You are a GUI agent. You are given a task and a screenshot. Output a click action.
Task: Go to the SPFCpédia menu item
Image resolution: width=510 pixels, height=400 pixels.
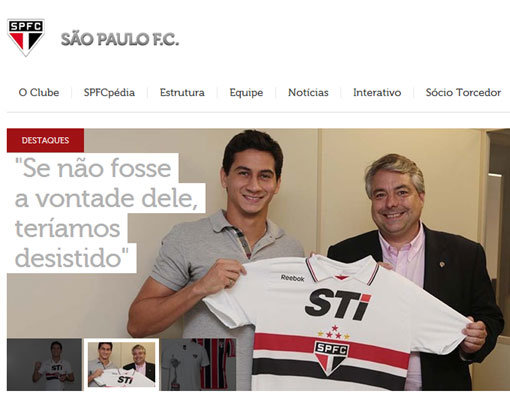point(109,92)
